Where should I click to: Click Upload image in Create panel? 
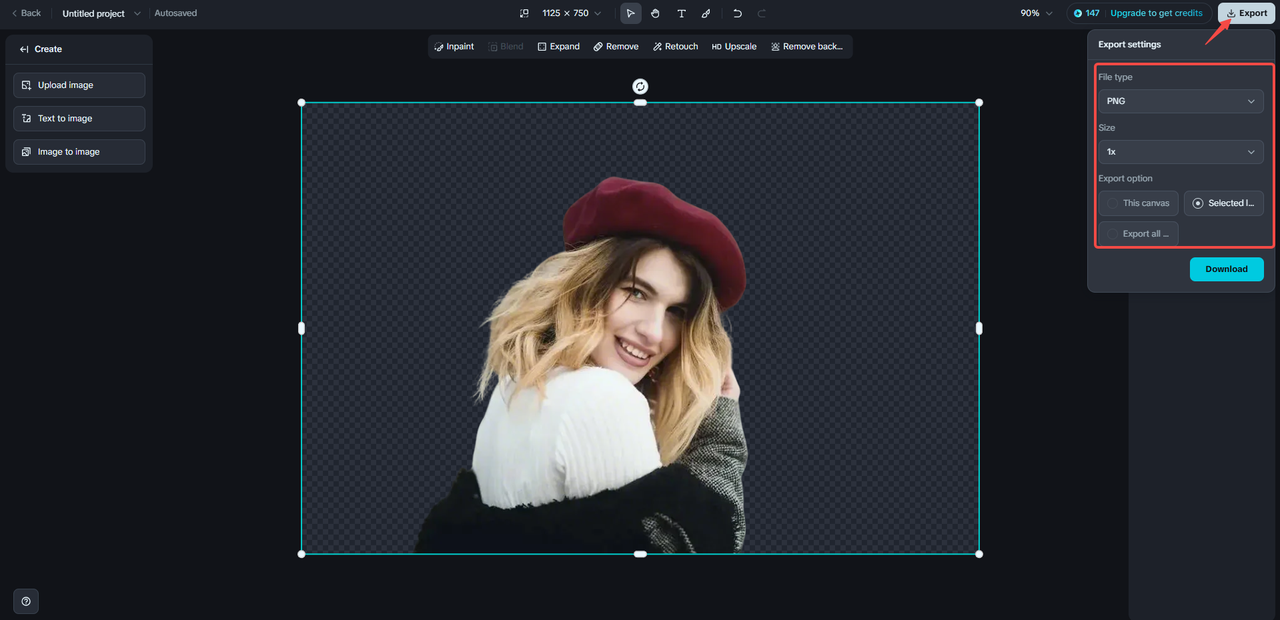pyautogui.click(x=79, y=85)
